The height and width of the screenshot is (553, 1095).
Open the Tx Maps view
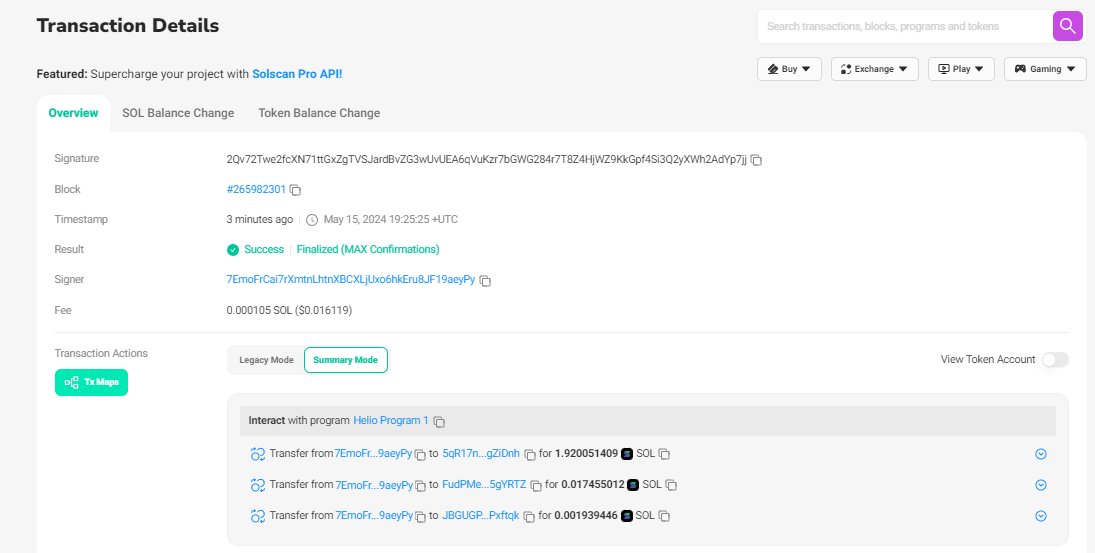(x=91, y=383)
